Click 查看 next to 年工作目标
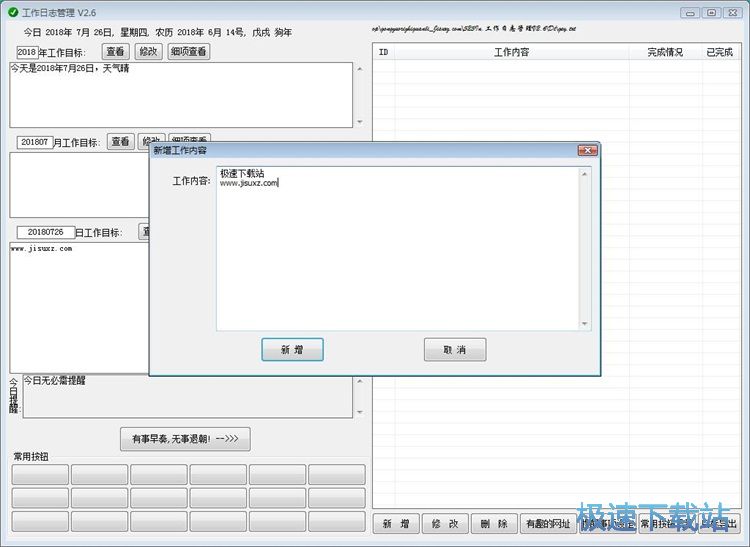 [115, 52]
